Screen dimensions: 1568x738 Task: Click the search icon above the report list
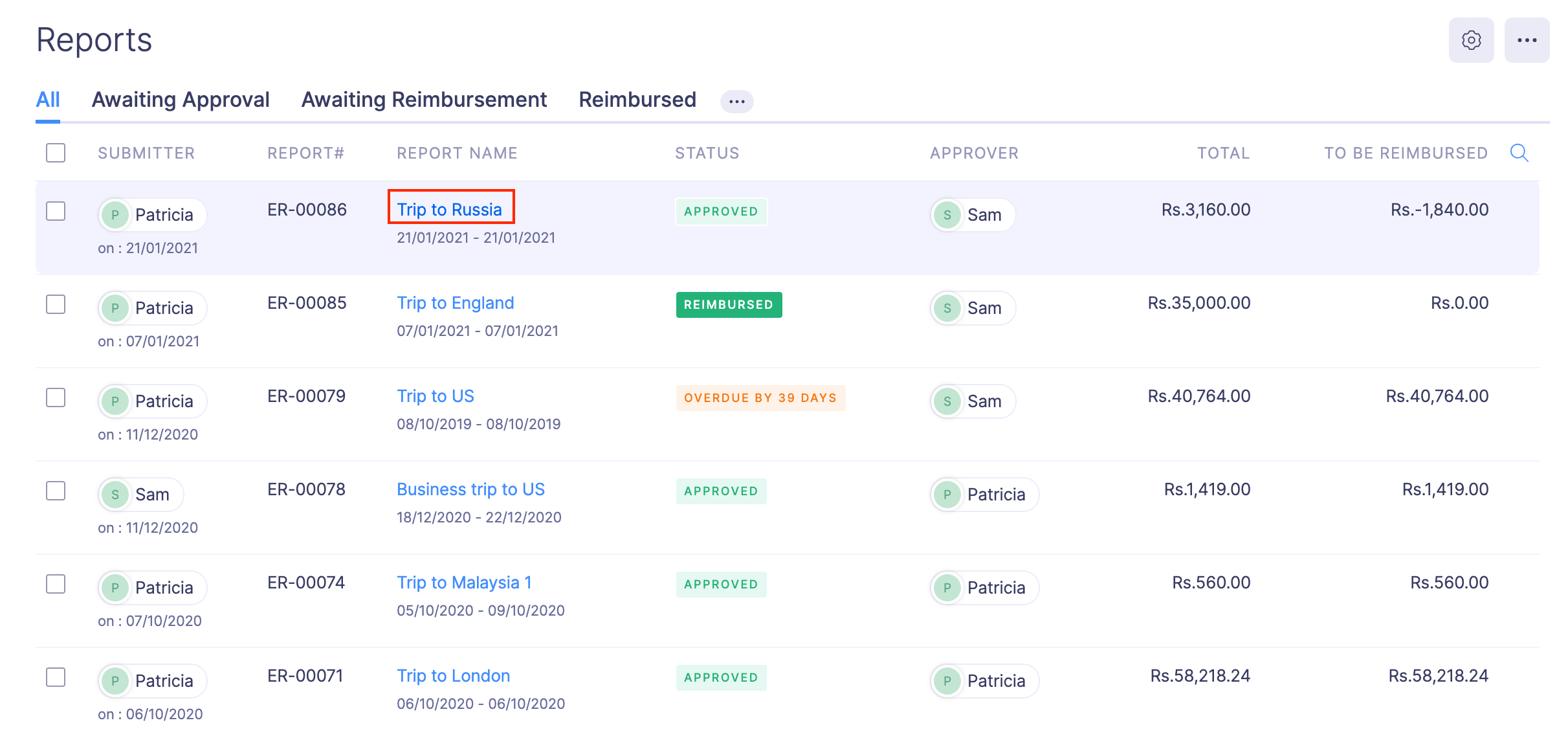1519,153
